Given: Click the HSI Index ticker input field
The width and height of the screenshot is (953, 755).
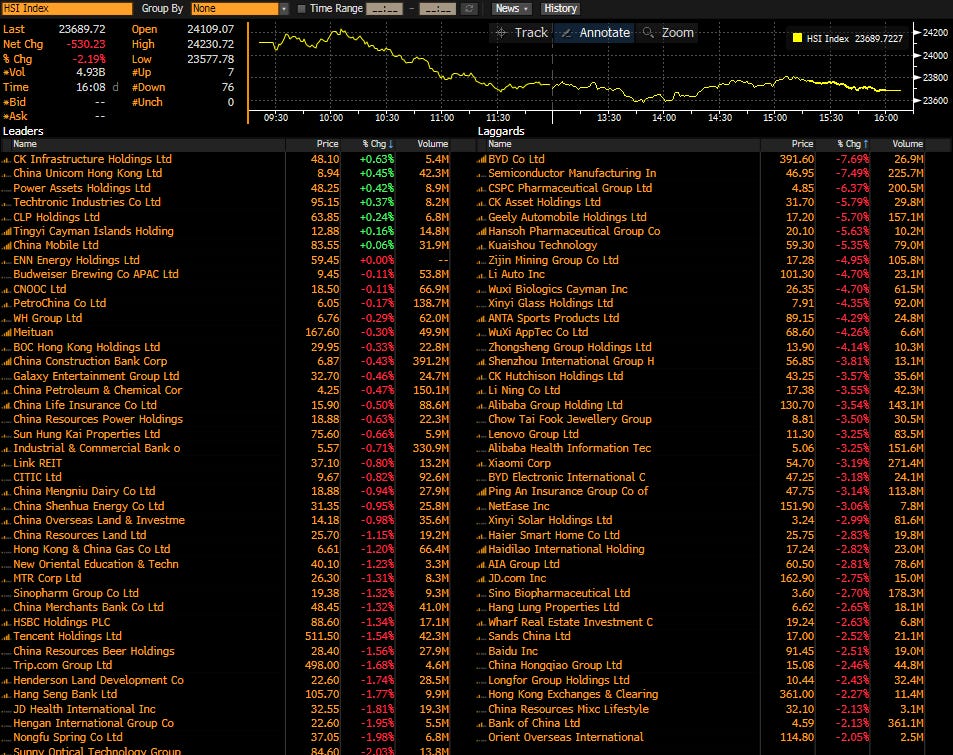Looking at the screenshot, I should [67, 9].
